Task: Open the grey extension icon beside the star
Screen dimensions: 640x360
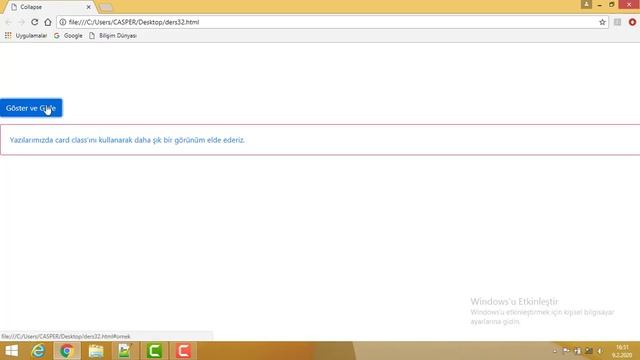Action: coord(618,22)
